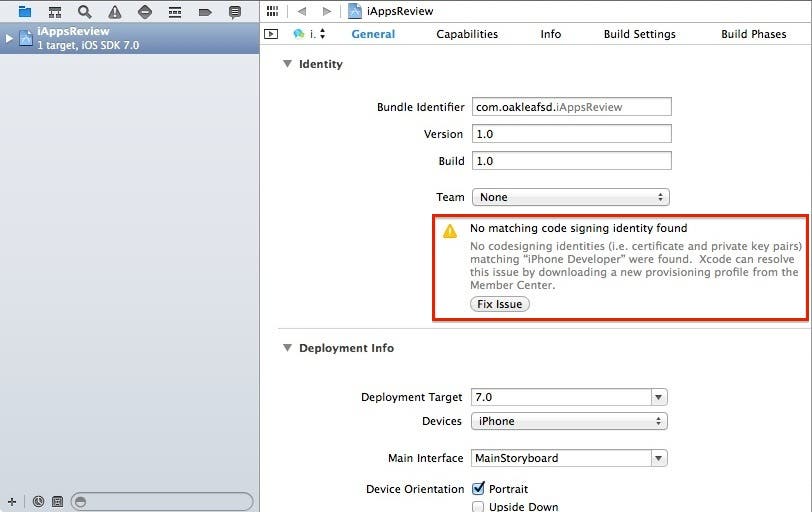Show source-controlled files filter
812x512 pixels.
pos(57,501)
